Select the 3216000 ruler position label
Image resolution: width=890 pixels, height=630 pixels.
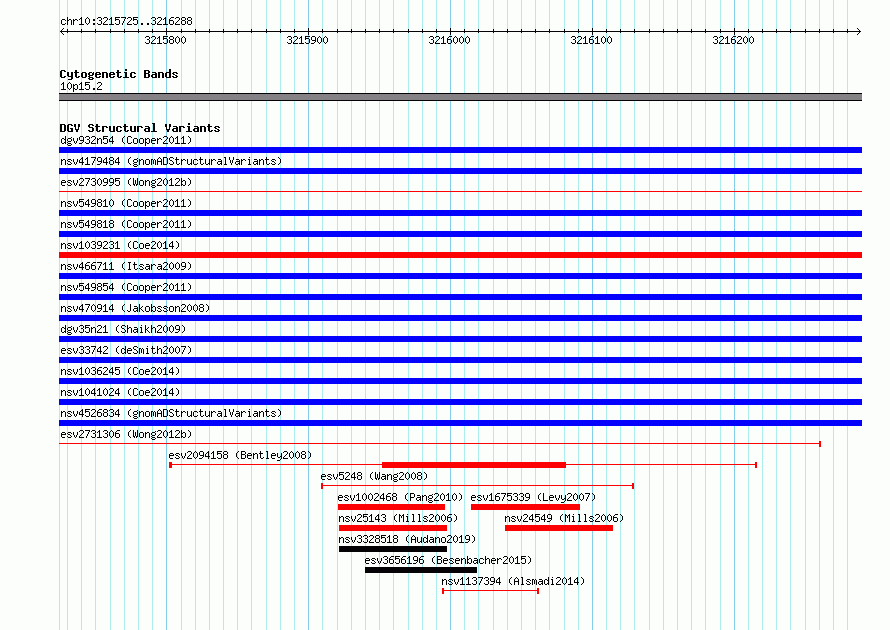click(x=449, y=40)
